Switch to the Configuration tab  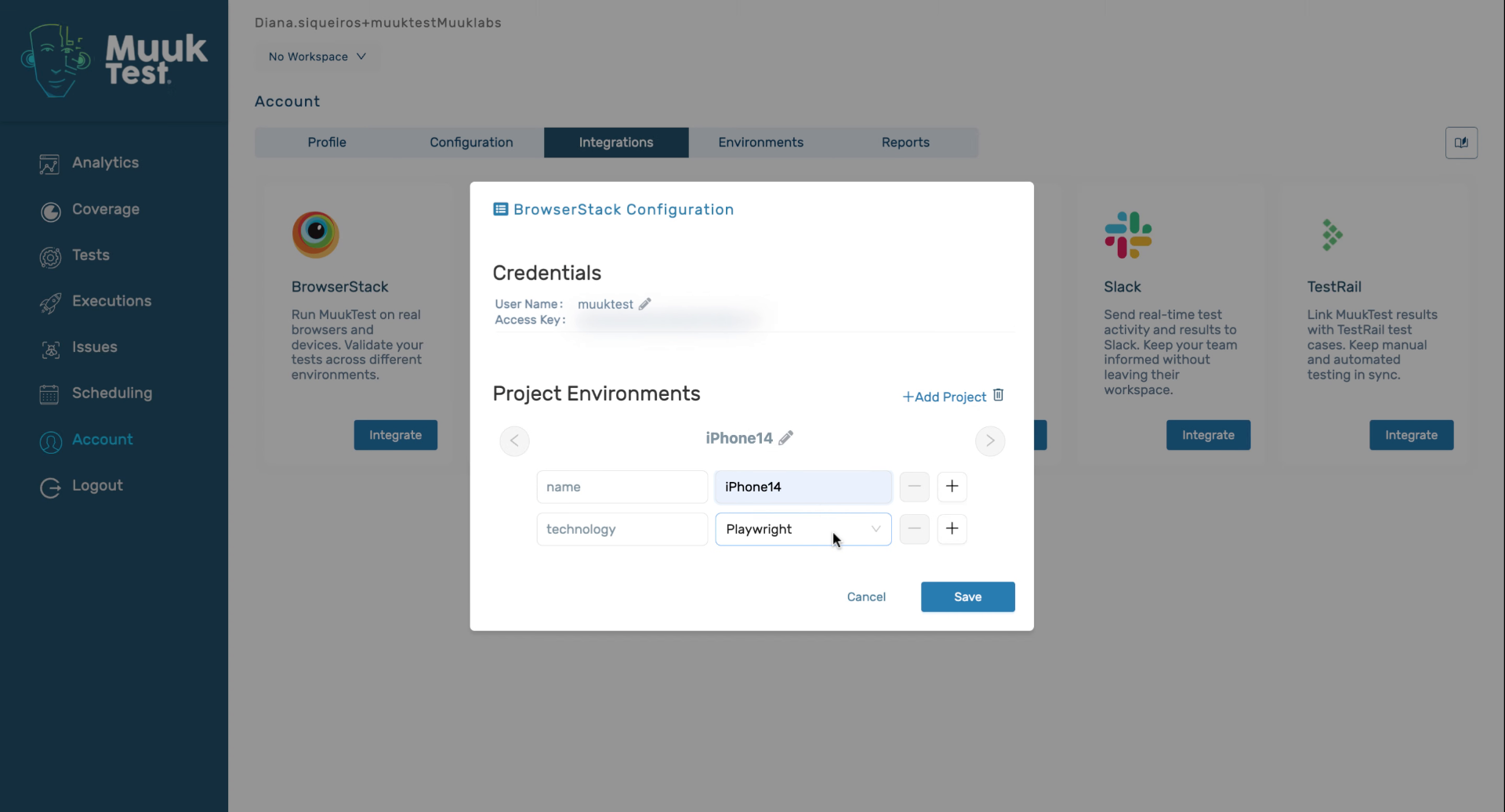pos(471,143)
